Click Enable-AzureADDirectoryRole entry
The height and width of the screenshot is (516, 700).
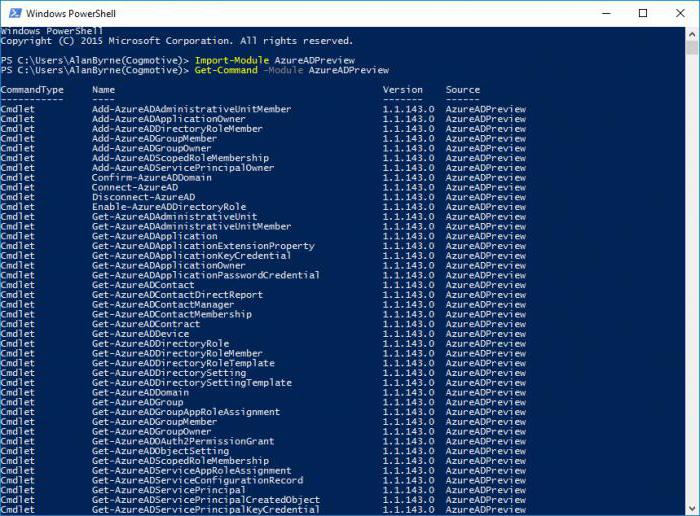click(x=169, y=207)
